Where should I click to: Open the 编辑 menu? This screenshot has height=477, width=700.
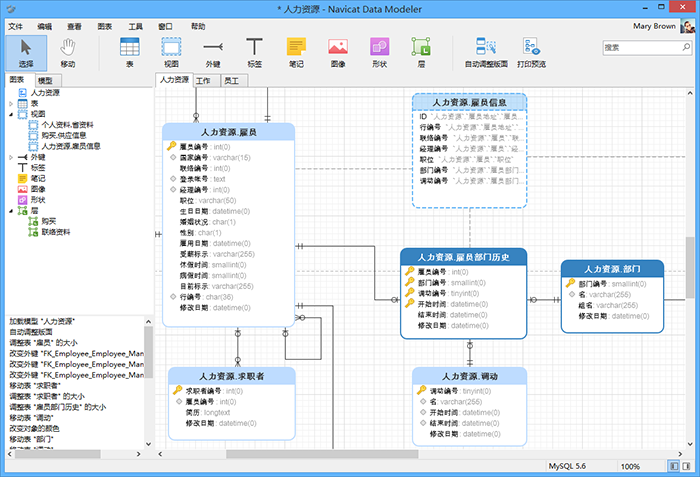45,26
